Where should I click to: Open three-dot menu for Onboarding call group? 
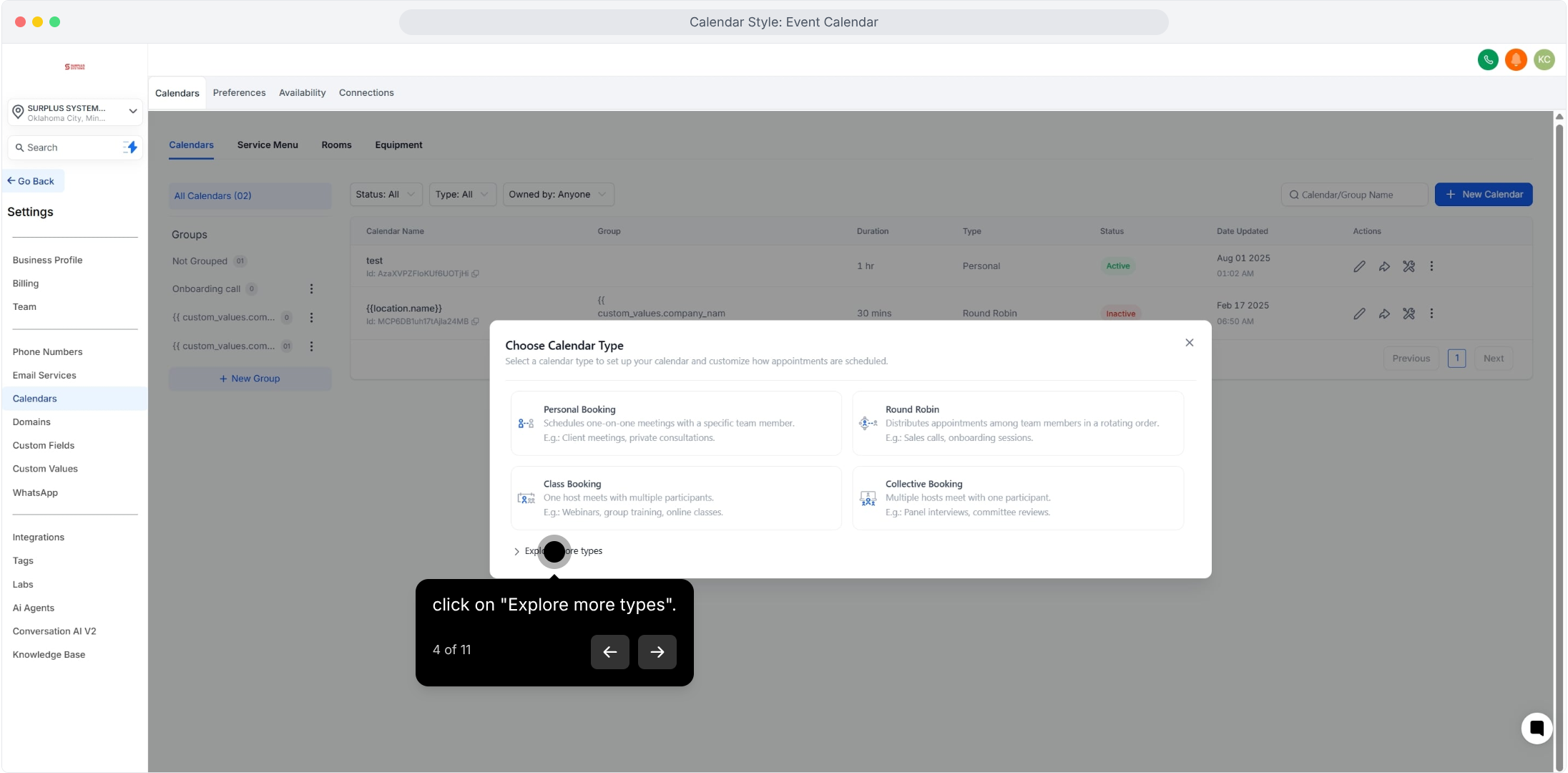[311, 289]
